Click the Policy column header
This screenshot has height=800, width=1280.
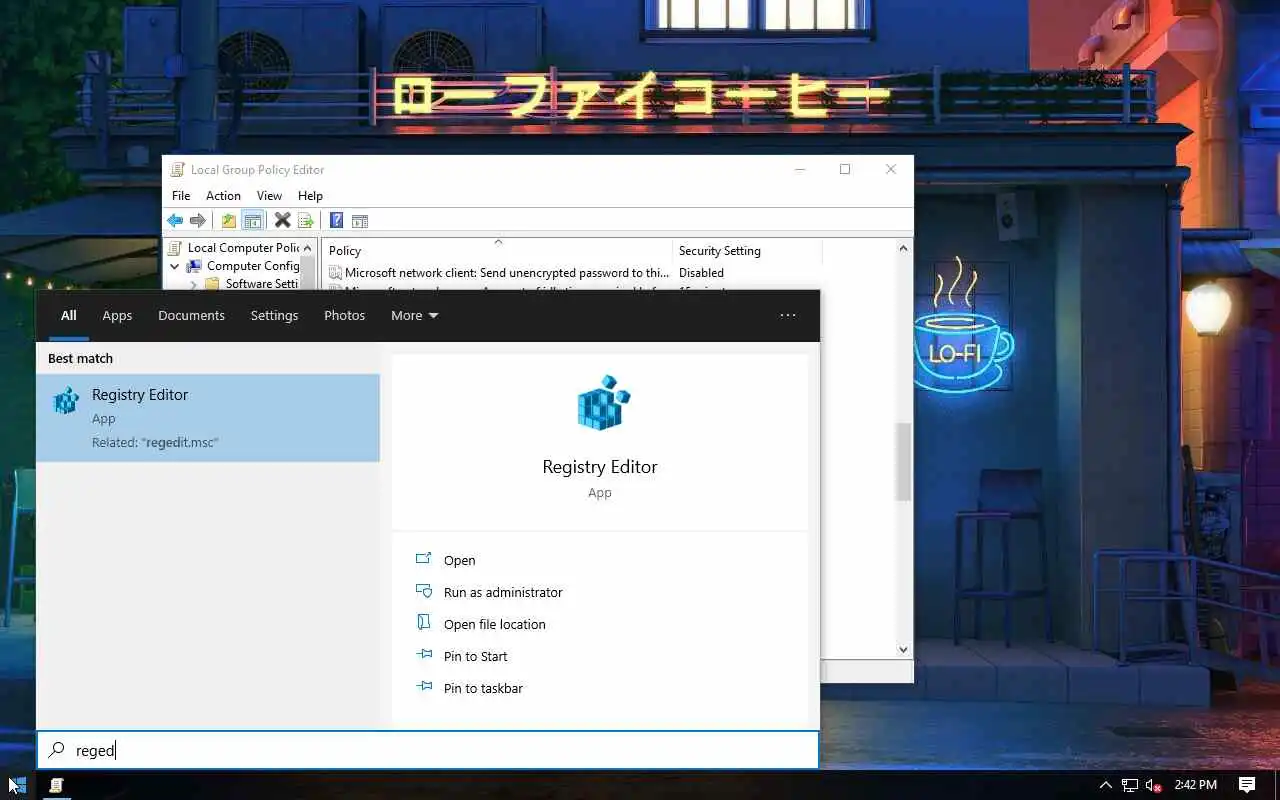pyautogui.click(x=497, y=251)
